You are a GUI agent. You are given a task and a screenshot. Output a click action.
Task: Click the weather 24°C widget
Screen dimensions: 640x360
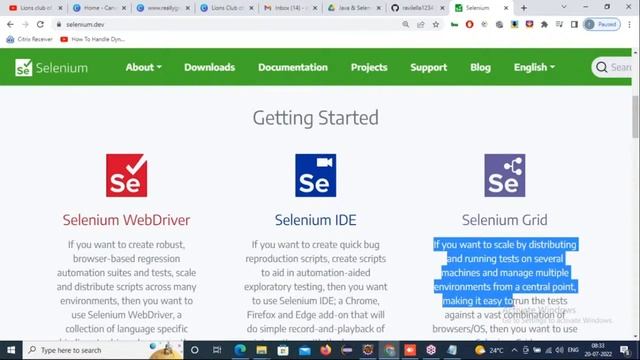coord(489,350)
